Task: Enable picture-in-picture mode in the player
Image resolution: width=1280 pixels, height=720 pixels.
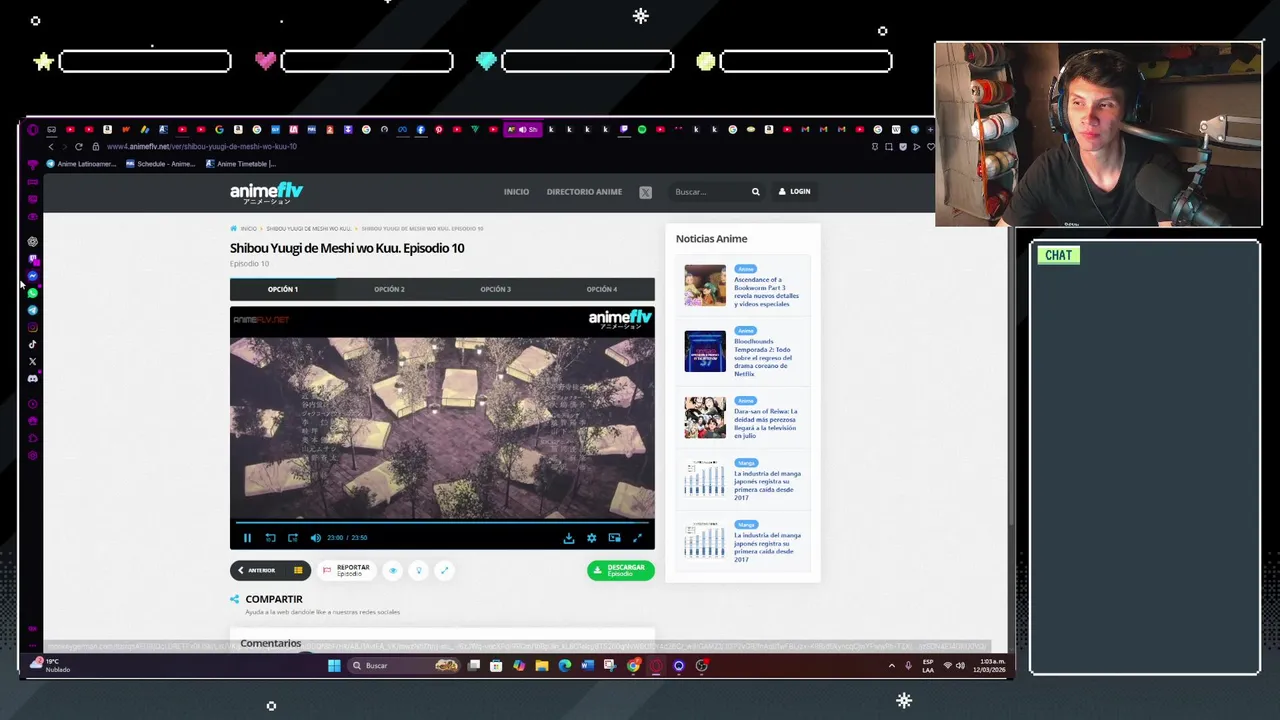Action: click(614, 538)
